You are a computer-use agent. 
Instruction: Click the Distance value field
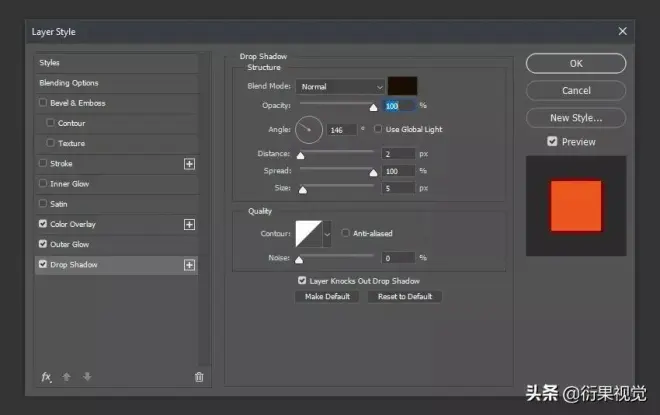(399, 154)
